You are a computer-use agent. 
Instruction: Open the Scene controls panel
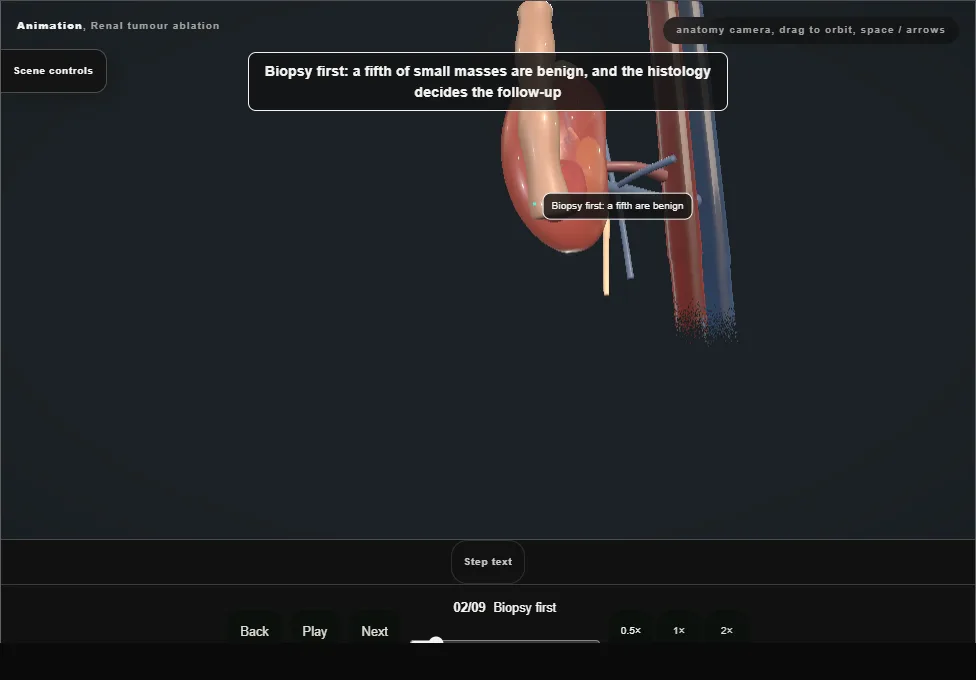[x=54, y=71]
